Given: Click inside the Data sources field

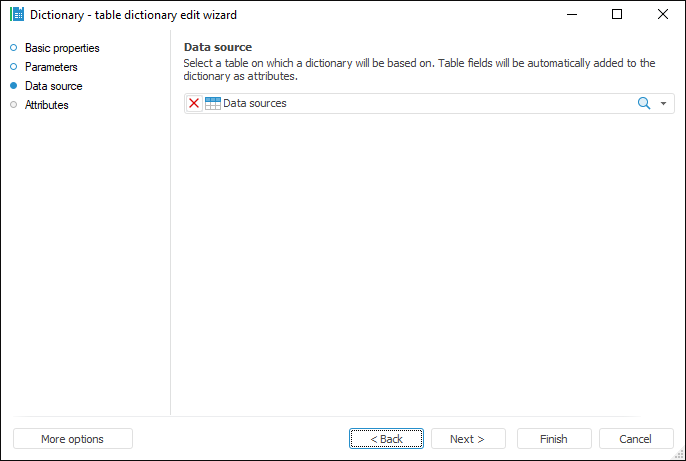Looking at the screenshot, I should tap(420, 103).
